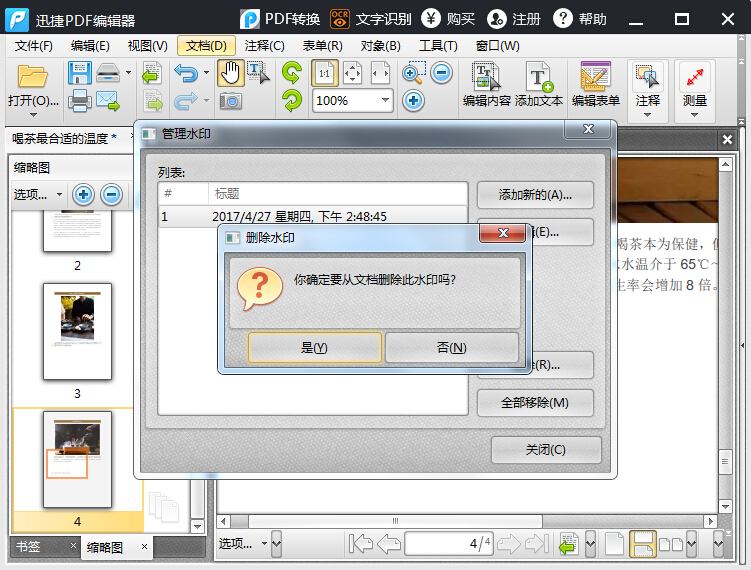Click the Remove All (全部移除) button

click(x=535, y=403)
